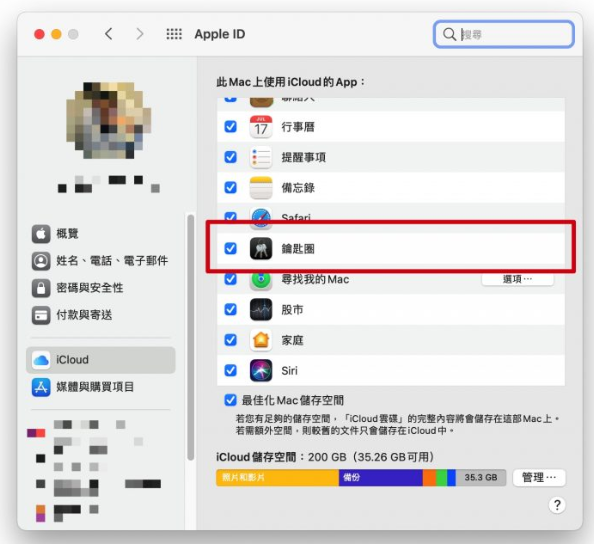Click the 尋找我的Mac row label
Viewport: 594px width, 544px height.
(x=315, y=279)
